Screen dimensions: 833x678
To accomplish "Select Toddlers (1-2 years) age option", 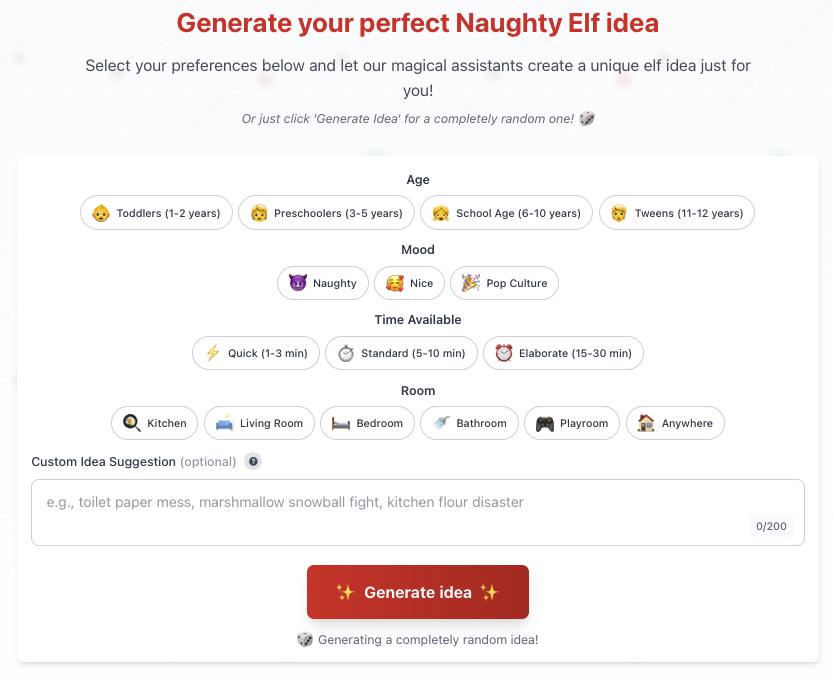I will 157,213.
